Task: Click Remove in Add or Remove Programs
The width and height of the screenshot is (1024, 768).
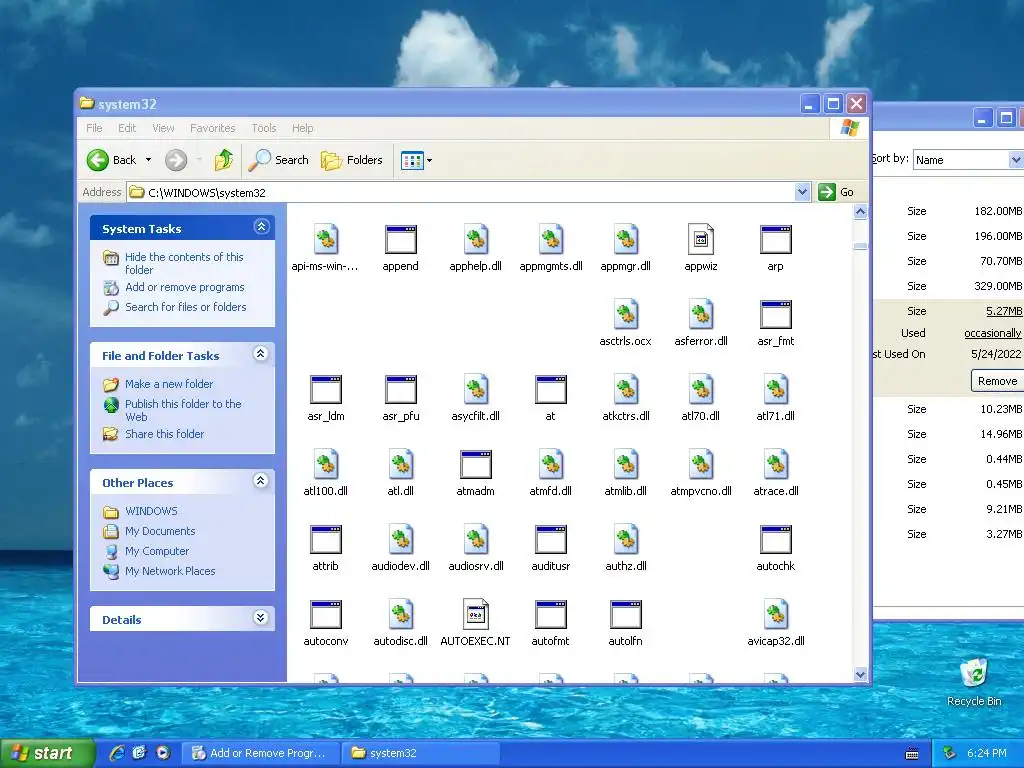Action: click(x=997, y=381)
